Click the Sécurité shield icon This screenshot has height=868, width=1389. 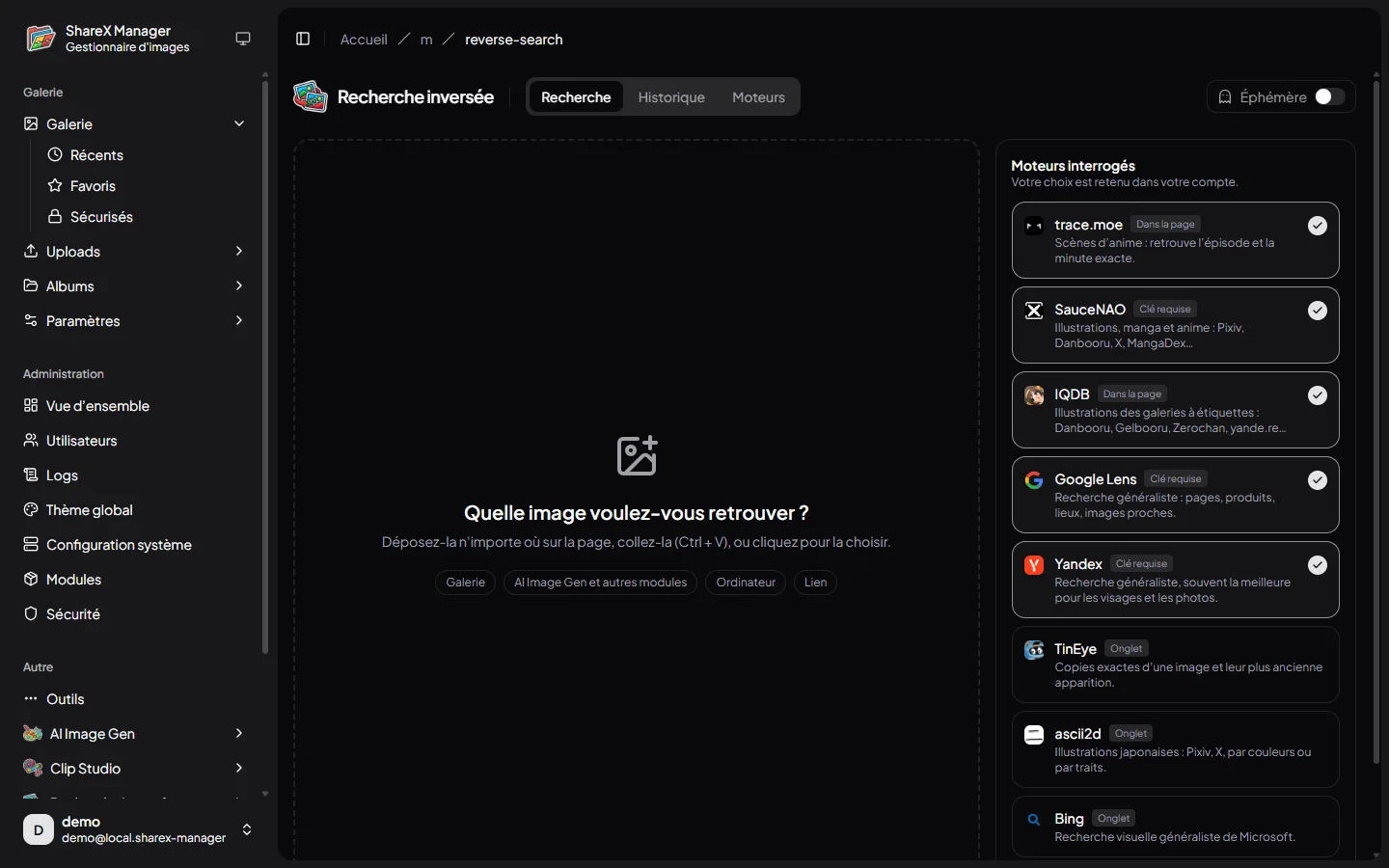(x=31, y=613)
